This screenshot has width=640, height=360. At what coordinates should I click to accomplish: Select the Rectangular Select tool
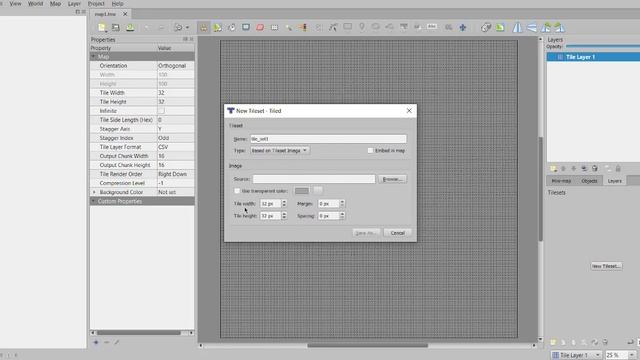[274, 27]
